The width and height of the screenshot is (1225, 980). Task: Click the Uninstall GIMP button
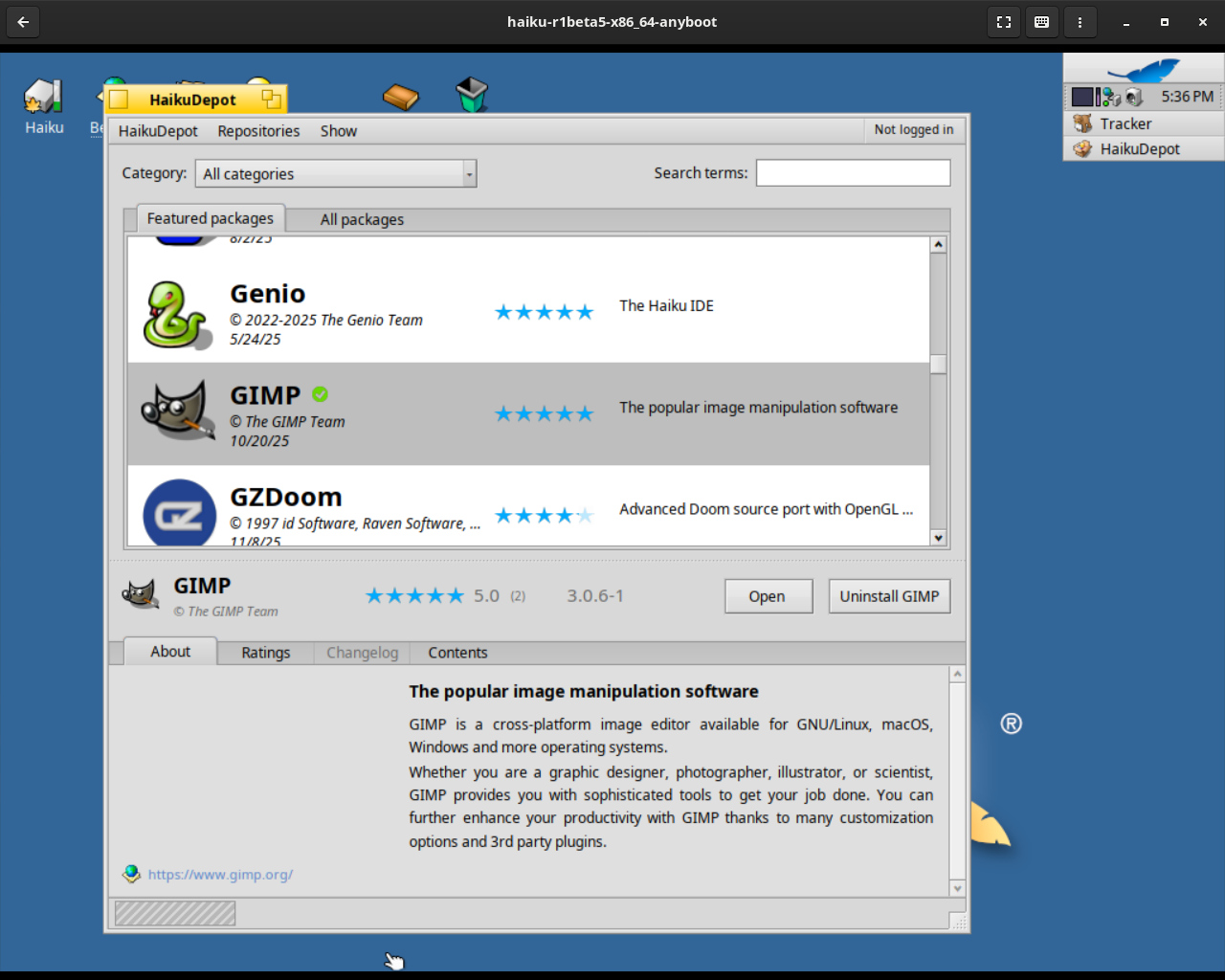888,596
